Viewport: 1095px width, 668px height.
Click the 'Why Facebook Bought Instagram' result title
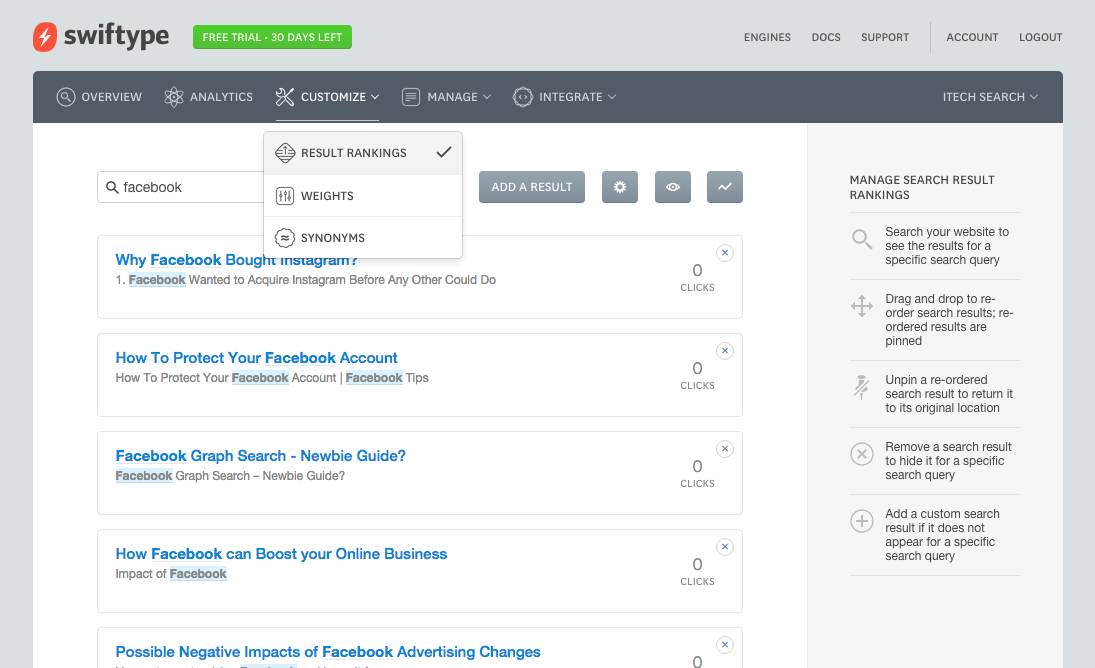236,260
